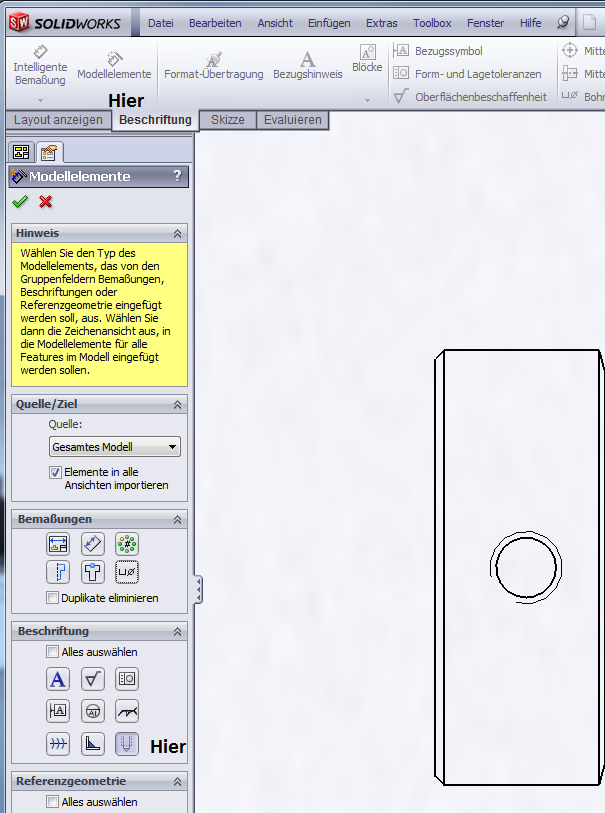This screenshot has width=605, height=813.
Task: Open the Extras menu
Action: pos(382,23)
